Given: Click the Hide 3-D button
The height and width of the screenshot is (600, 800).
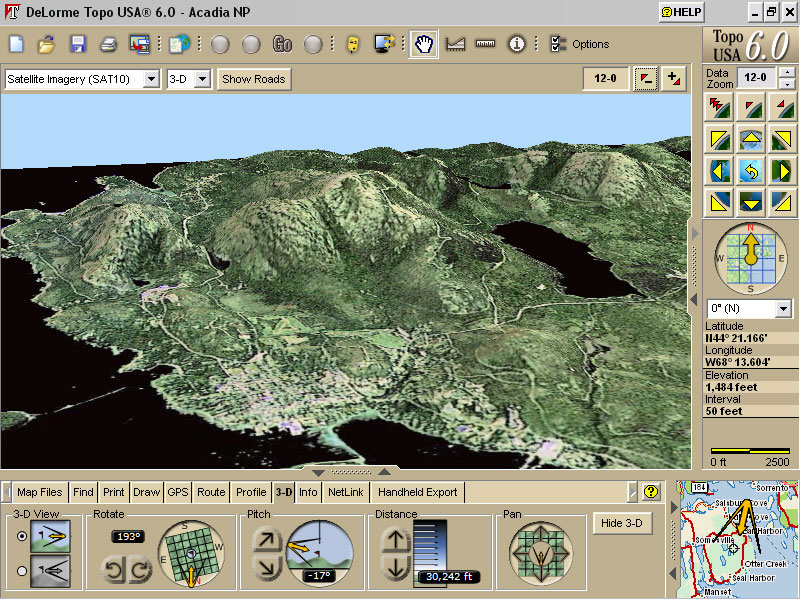Looking at the screenshot, I should click(621, 523).
